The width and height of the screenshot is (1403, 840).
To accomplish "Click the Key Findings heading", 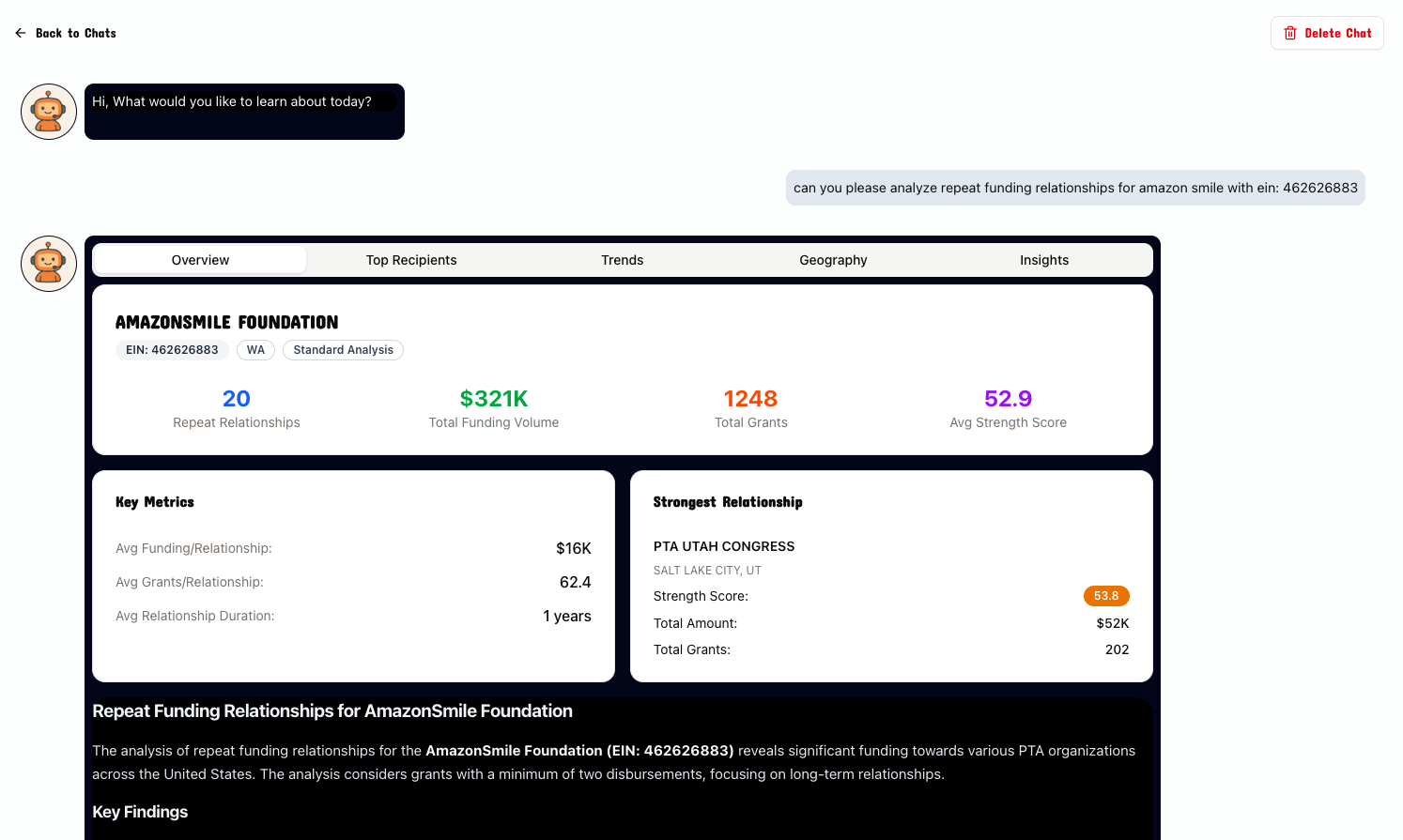I will coord(140,812).
